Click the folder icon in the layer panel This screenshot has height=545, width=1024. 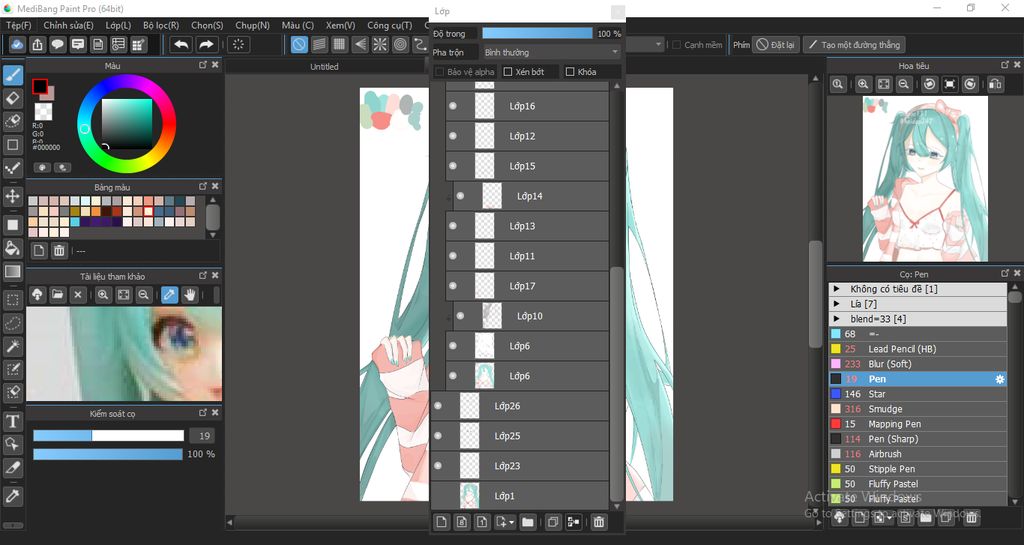[x=527, y=521]
